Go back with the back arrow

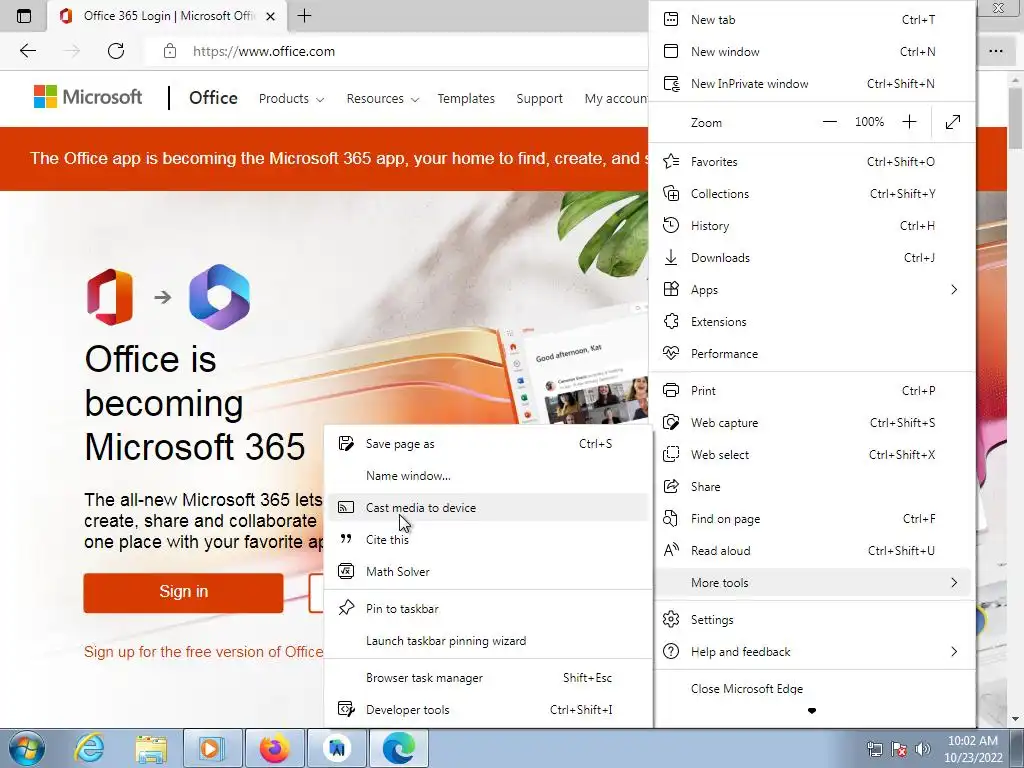tap(27, 51)
